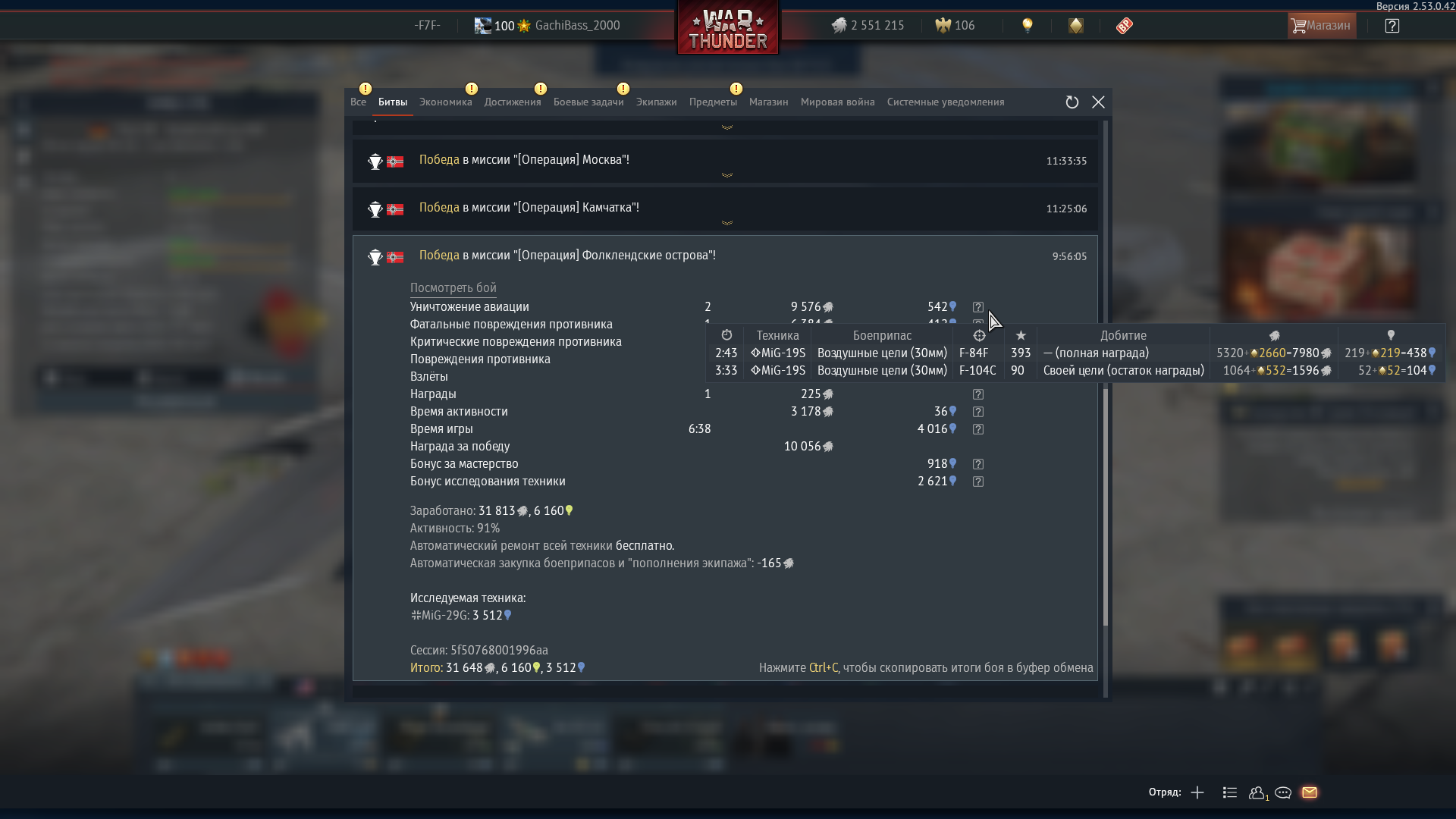The image size is (1456, 819).
Task: Open the contacts list icon
Action: click(x=1230, y=792)
